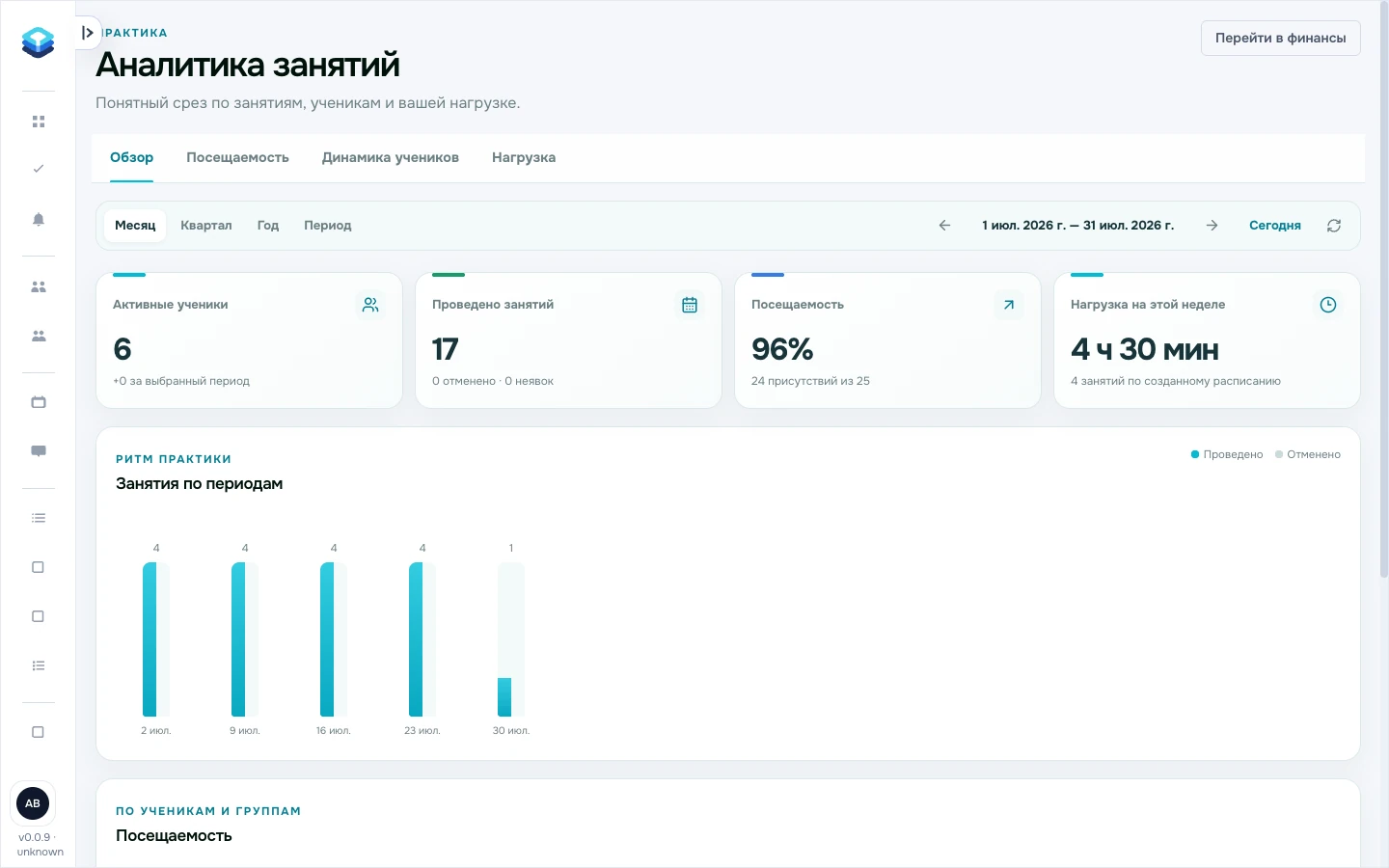Click '4 занятий по созданному расписанию' text
1389x868 pixels.
1176,381
